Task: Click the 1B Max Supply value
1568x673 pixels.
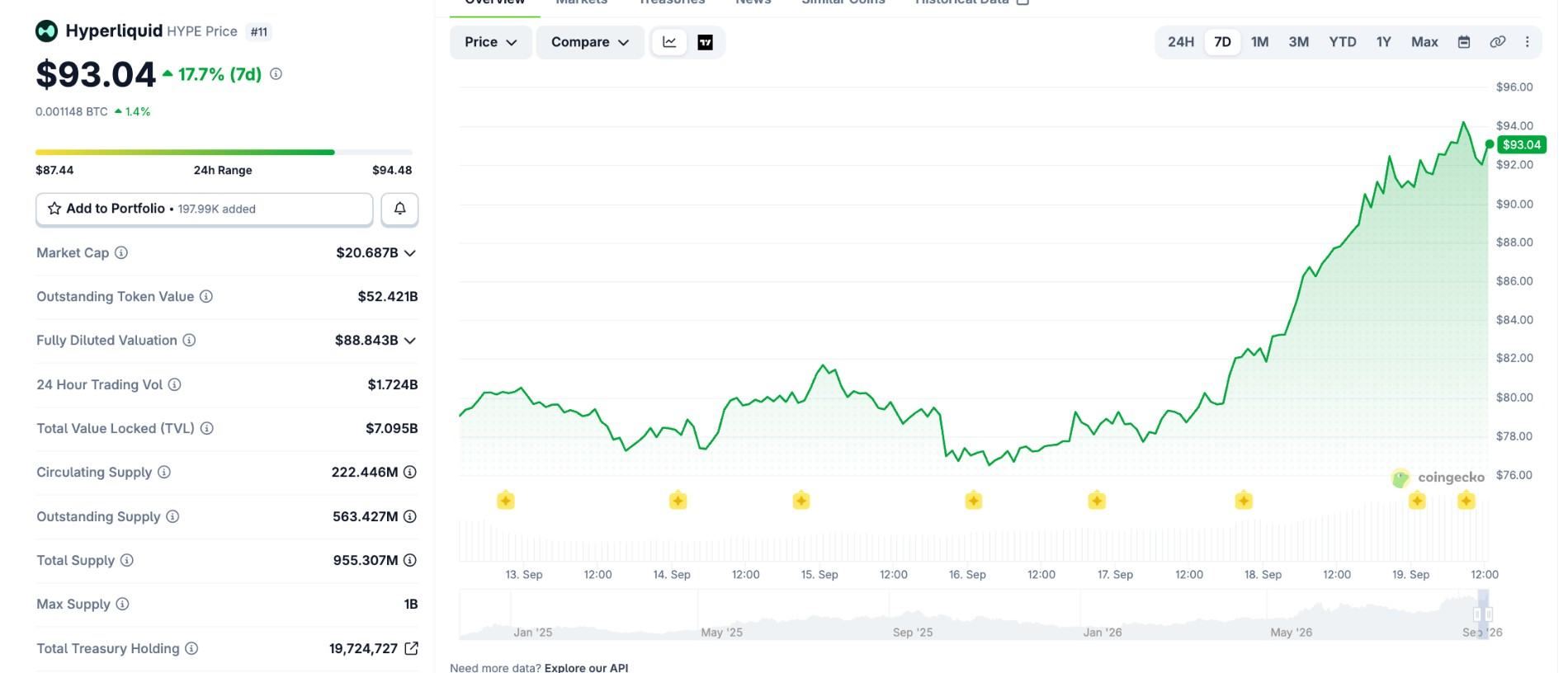Action: click(x=411, y=604)
